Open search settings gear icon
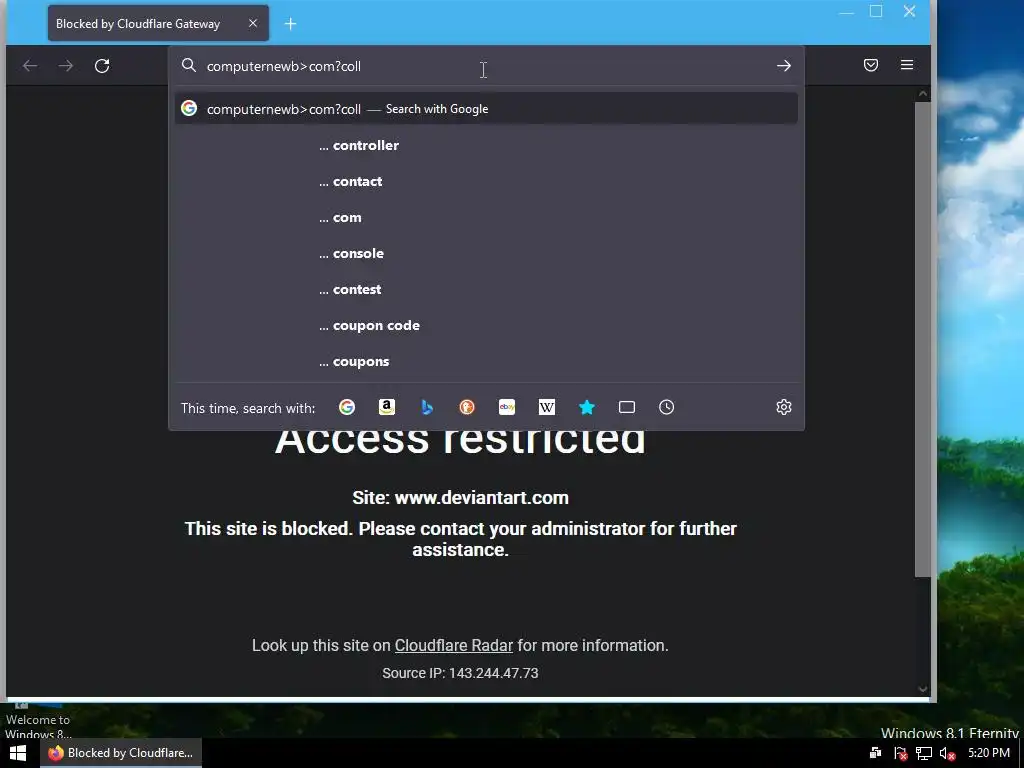Image resolution: width=1024 pixels, height=768 pixels. pyautogui.click(x=784, y=408)
